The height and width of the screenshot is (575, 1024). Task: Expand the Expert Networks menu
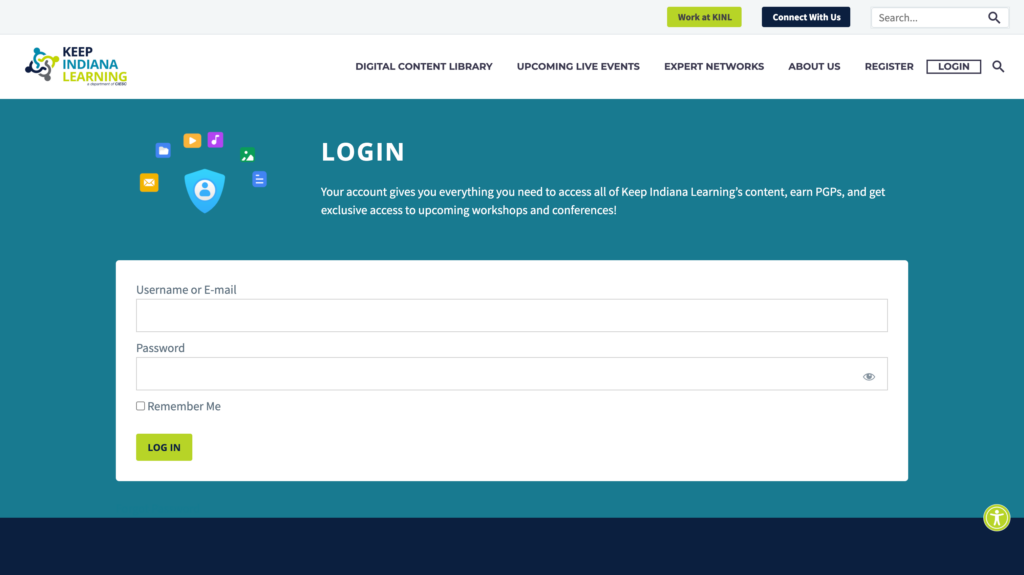pos(714,67)
